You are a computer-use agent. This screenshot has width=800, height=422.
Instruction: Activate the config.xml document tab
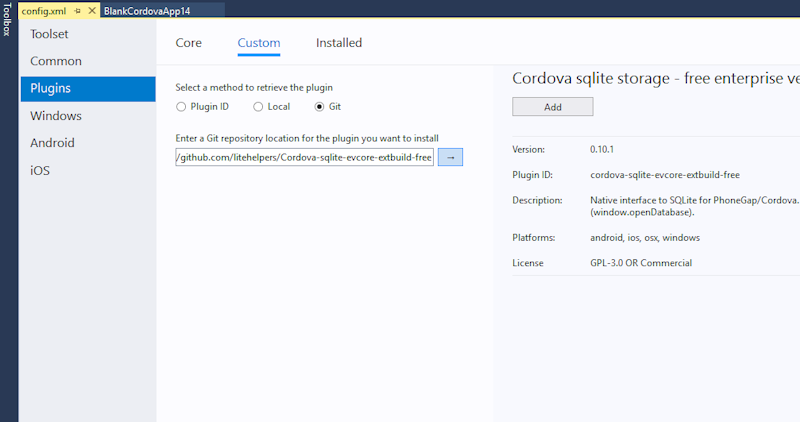[x=43, y=9]
